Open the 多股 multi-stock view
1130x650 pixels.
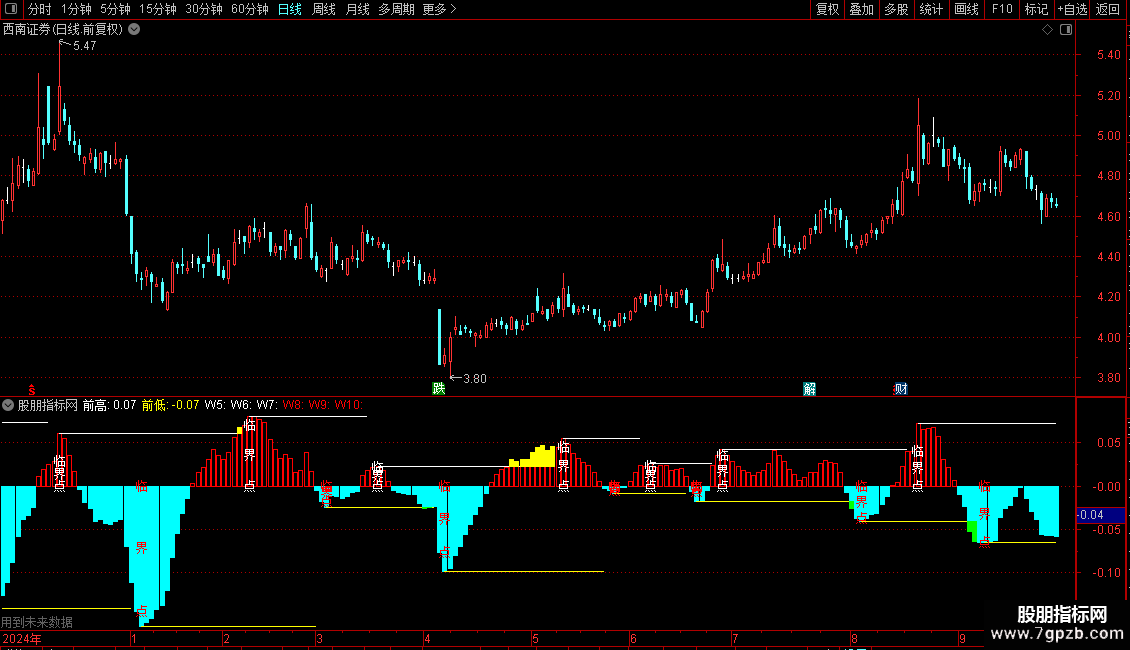[896, 9]
